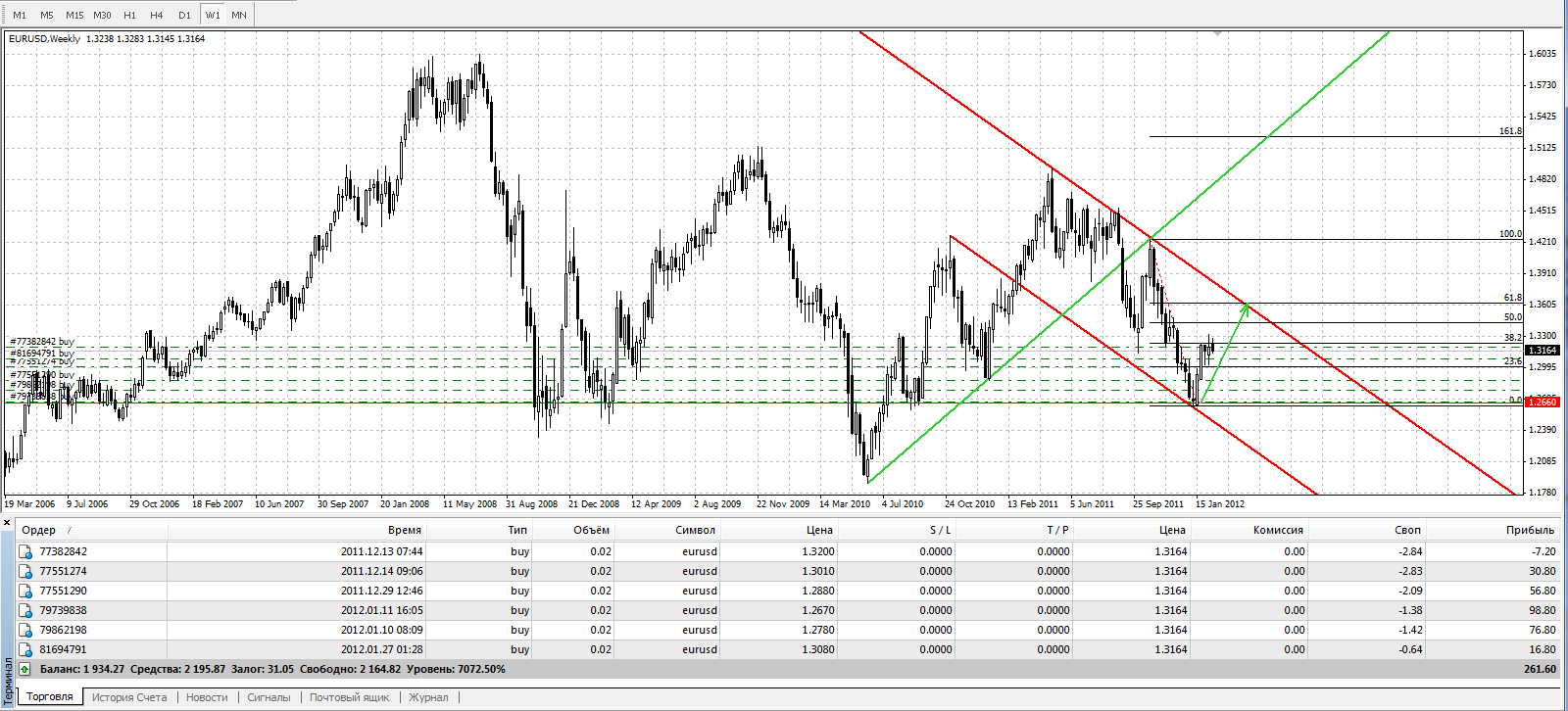Click the icon of order 79739838
1568x711 pixels.
pos(26,611)
